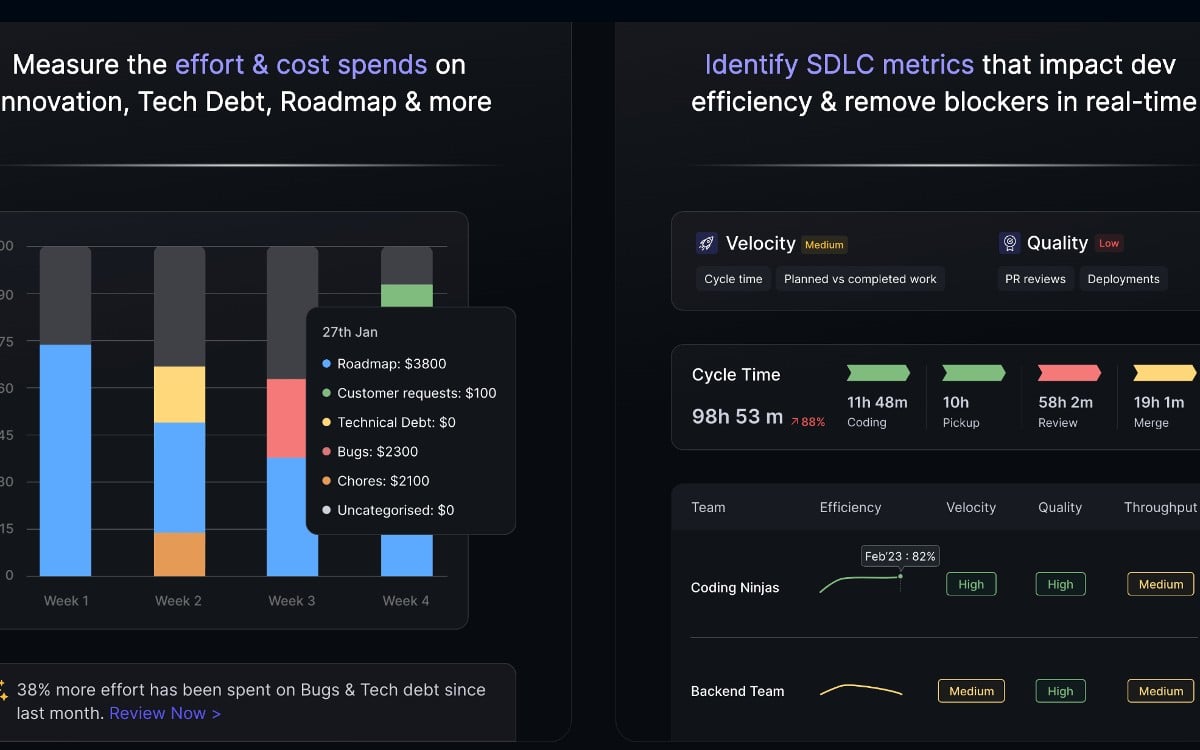Expand the Backend Team row
Viewport: 1200px width, 750px height.
[737, 691]
